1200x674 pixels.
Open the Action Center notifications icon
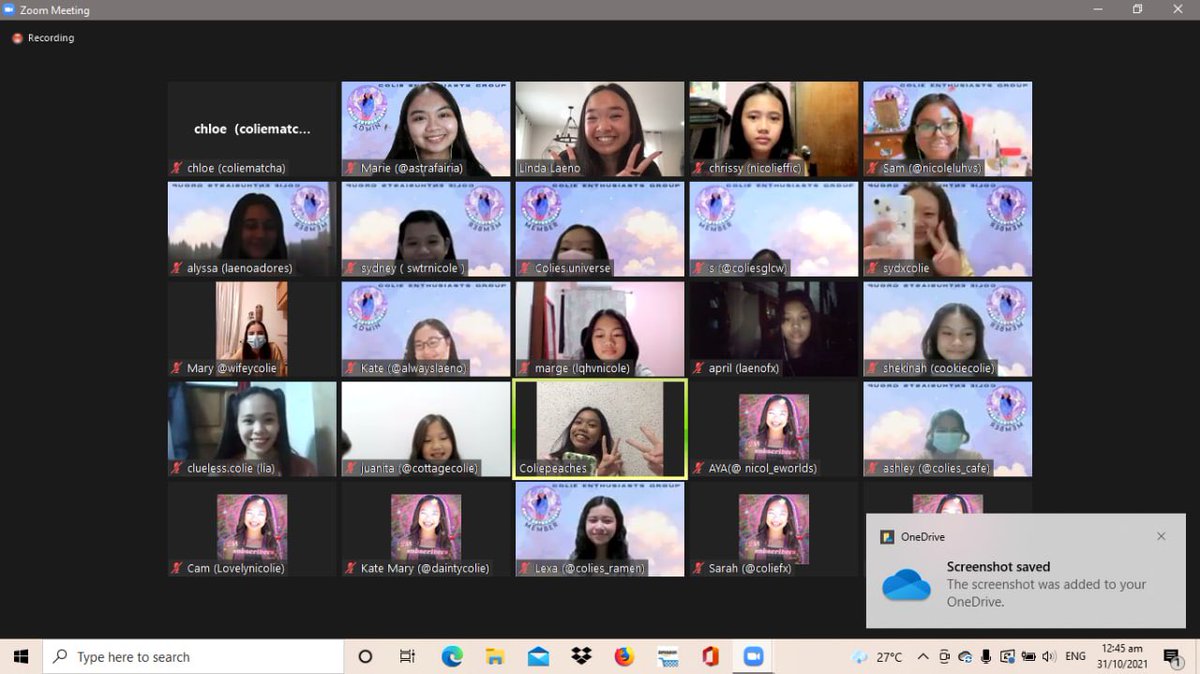1171,657
